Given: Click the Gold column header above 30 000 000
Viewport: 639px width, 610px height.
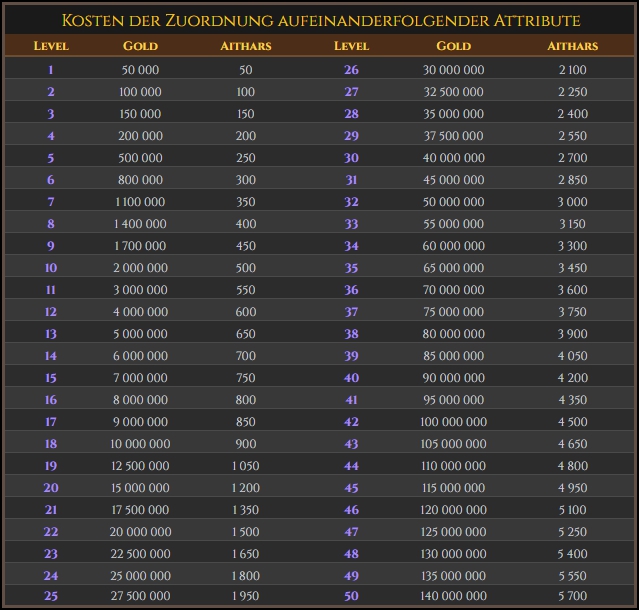Looking at the screenshot, I should point(454,46).
